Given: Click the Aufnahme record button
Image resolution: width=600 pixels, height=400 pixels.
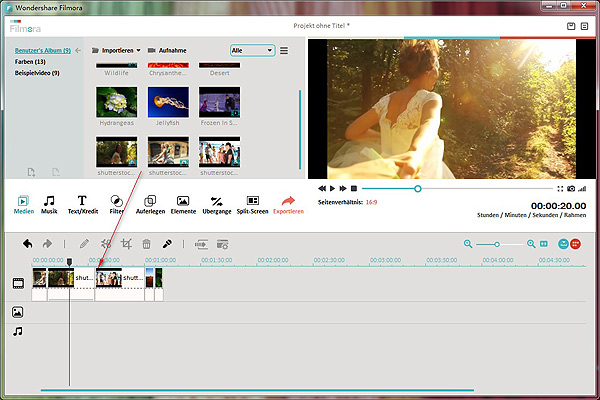Looking at the screenshot, I should [167, 51].
